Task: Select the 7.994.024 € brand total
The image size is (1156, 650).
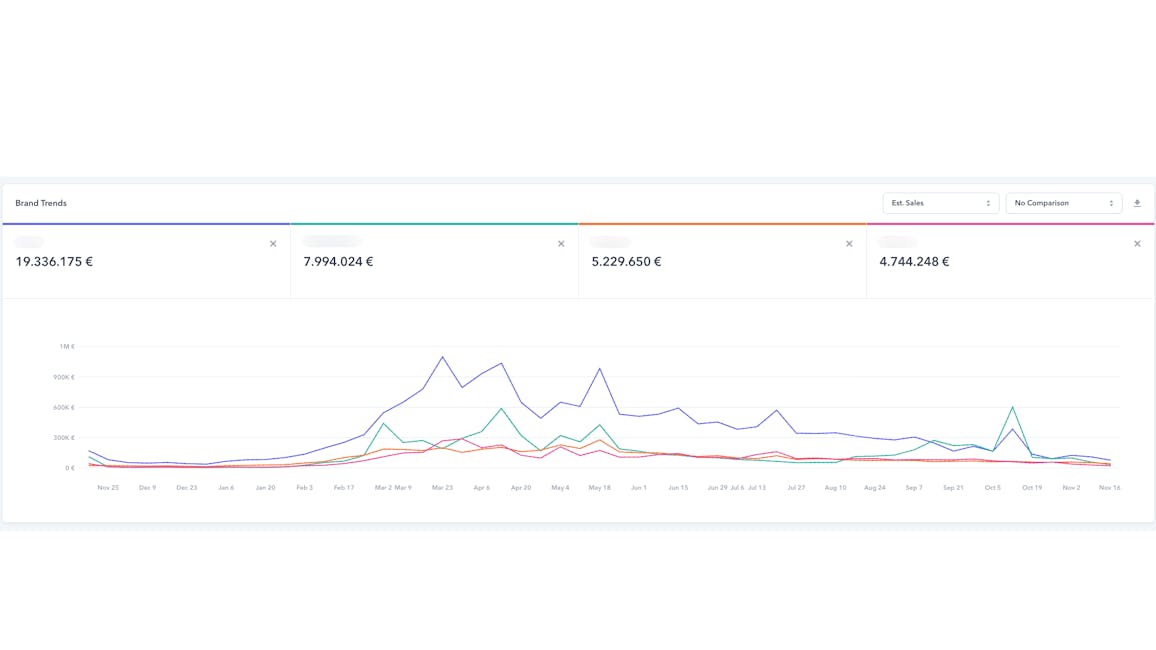Action: (x=338, y=262)
